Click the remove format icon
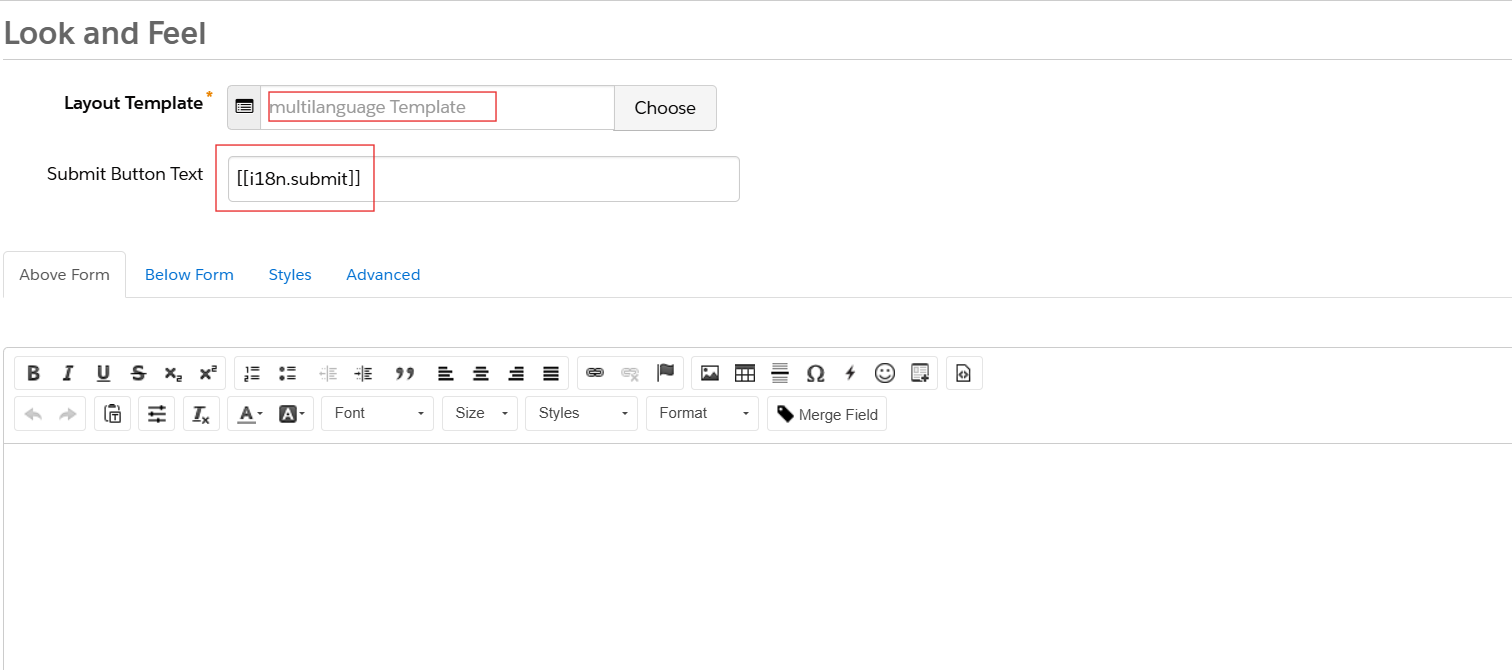Screen dimensions: 1512x670 [201, 414]
